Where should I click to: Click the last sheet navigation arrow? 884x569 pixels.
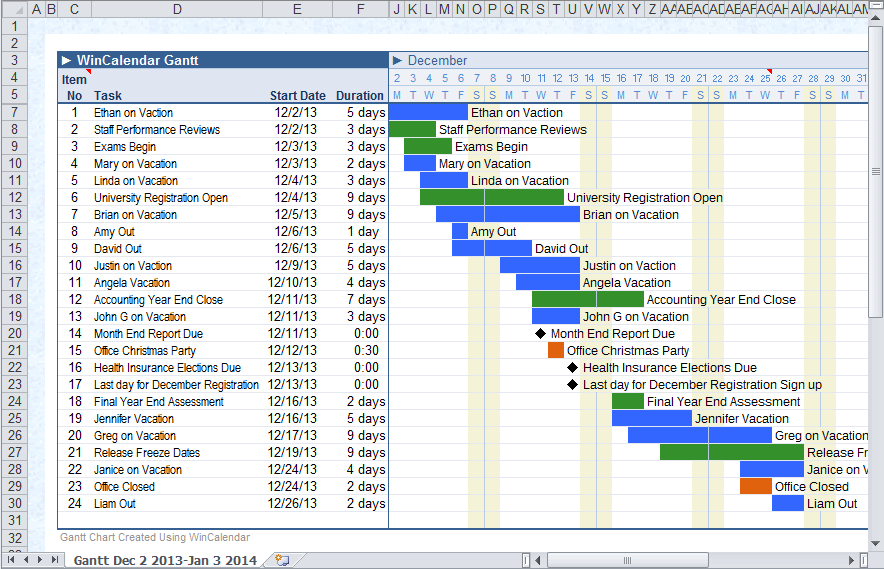(x=54, y=560)
